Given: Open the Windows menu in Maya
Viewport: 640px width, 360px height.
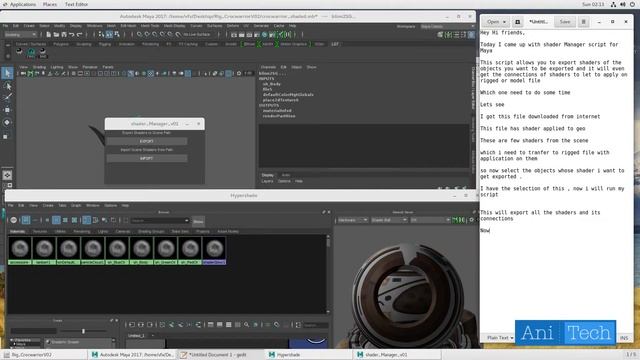Looking at the screenshot, I should pos(94,26).
